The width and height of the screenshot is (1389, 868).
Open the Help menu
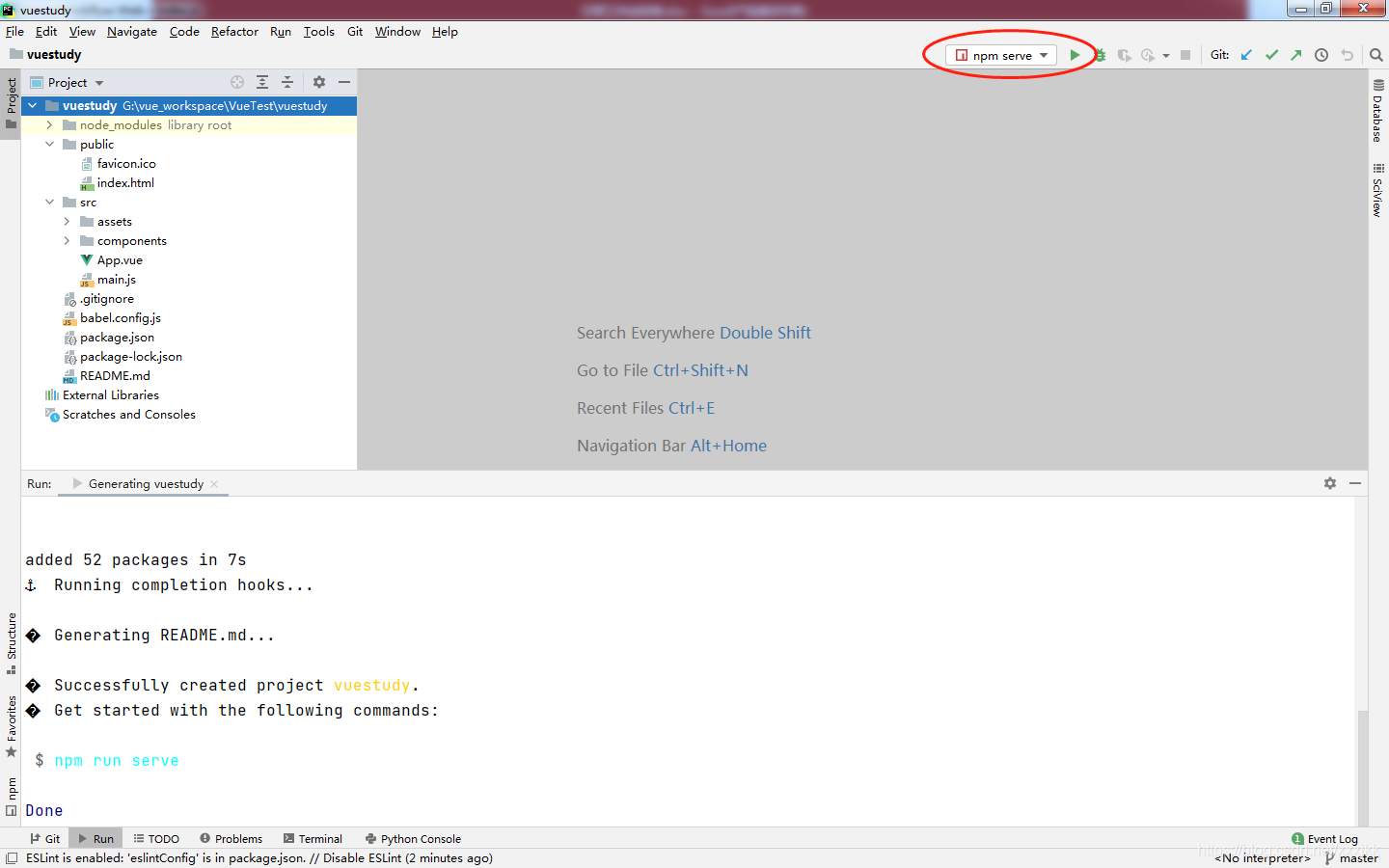445,32
